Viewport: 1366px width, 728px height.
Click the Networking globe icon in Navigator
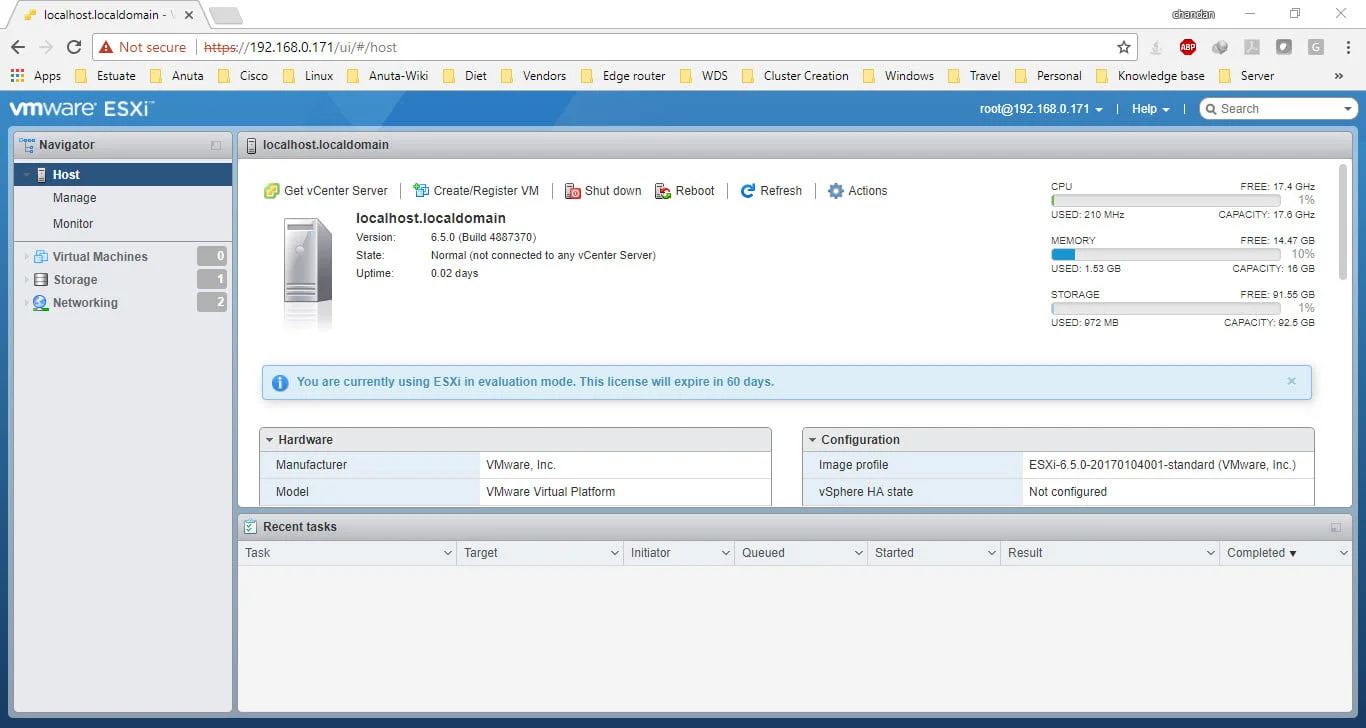(40, 303)
